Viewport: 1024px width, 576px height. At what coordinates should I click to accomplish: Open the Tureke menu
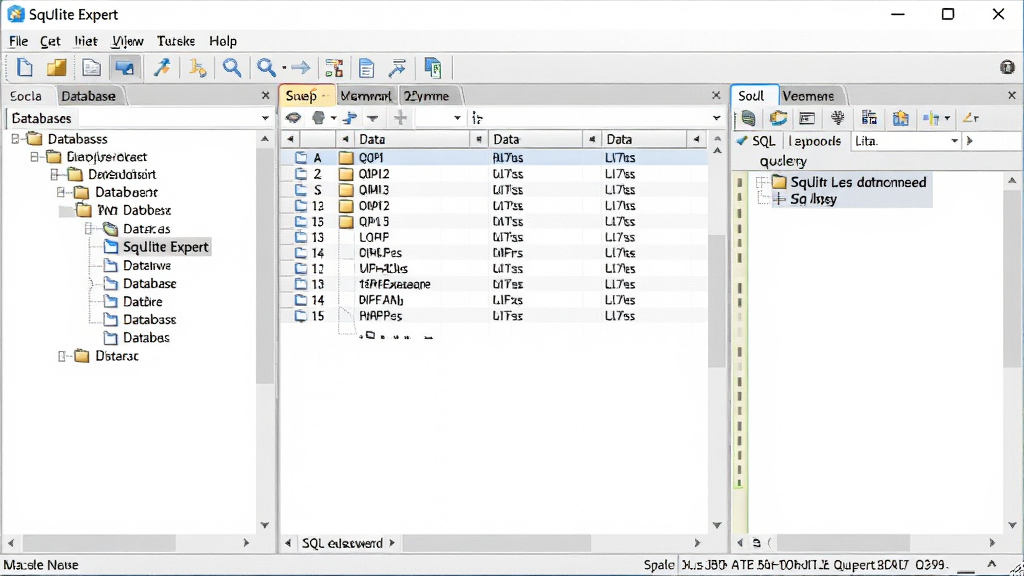click(176, 41)
